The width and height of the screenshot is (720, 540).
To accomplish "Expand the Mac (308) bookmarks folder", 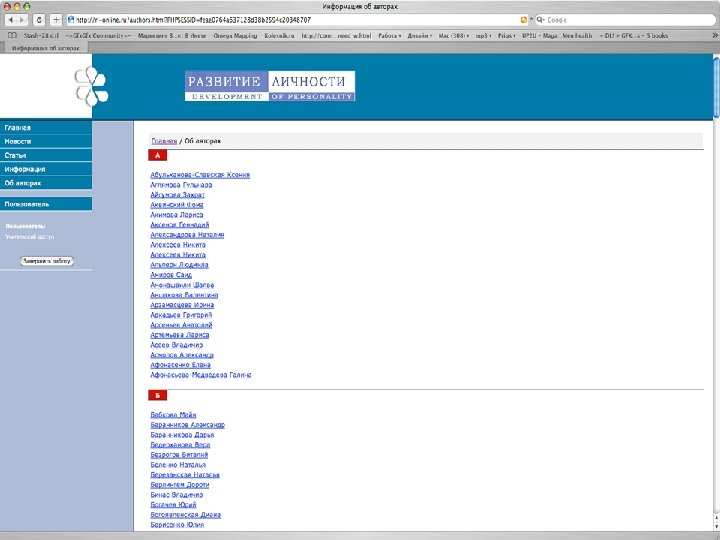I will 454,35.
